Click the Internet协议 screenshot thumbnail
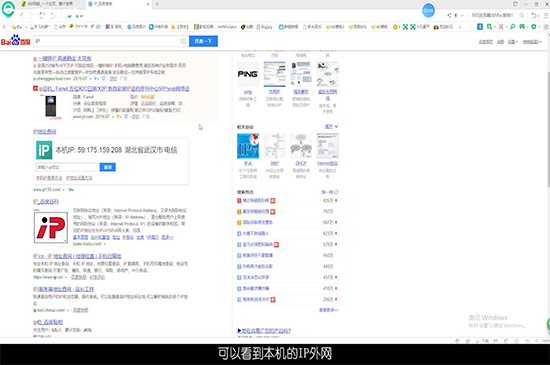This screenshot has width=550, height=365. coord(328,146)
